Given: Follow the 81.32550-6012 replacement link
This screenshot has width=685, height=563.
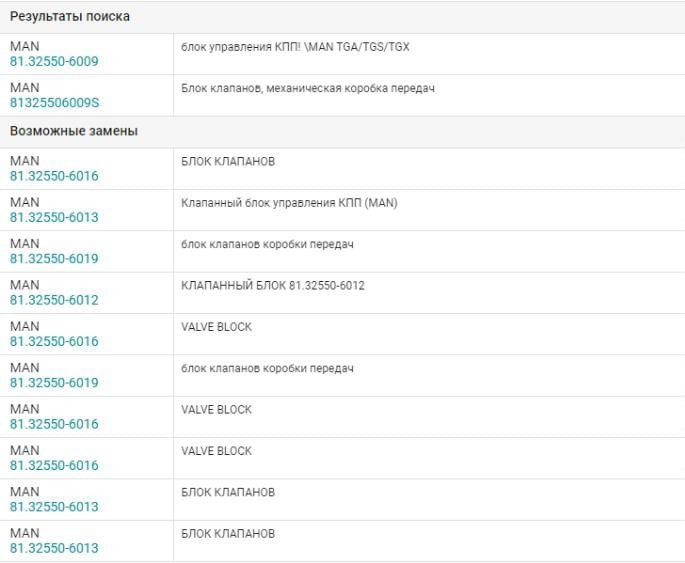Looking at the screenshot, I should (54, 300).
